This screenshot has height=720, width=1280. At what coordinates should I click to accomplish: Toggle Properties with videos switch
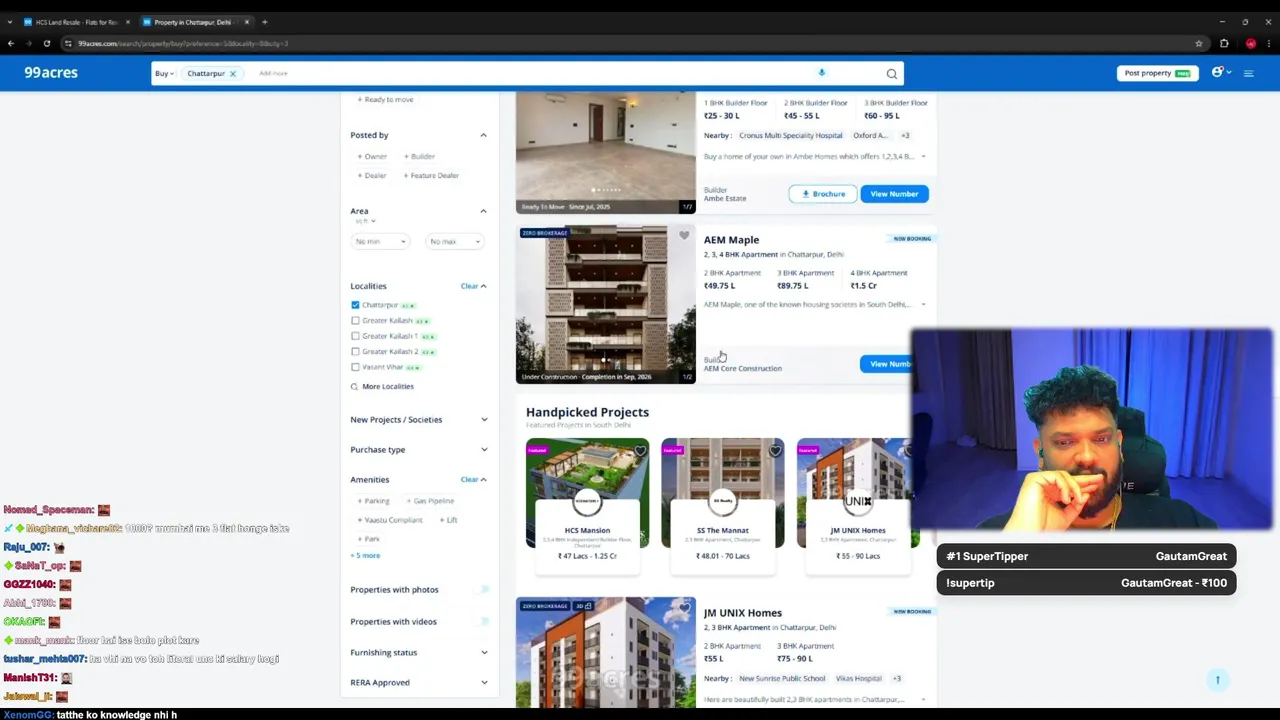coord(483,622)
